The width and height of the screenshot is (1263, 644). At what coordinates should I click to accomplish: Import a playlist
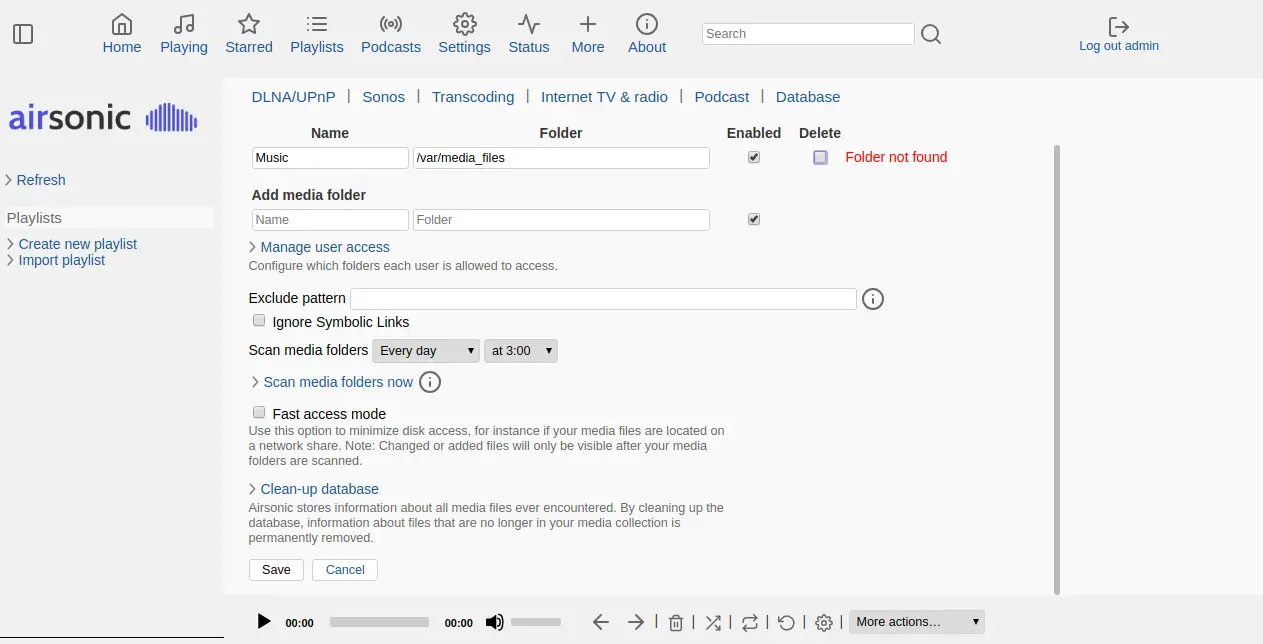pyautogui.click(x=62, y=260)
